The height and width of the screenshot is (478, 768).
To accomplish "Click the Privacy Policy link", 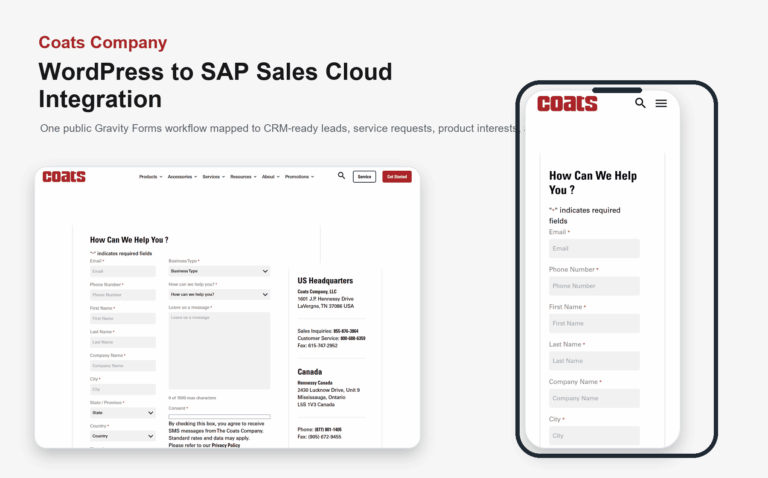I will click(226, 445).
